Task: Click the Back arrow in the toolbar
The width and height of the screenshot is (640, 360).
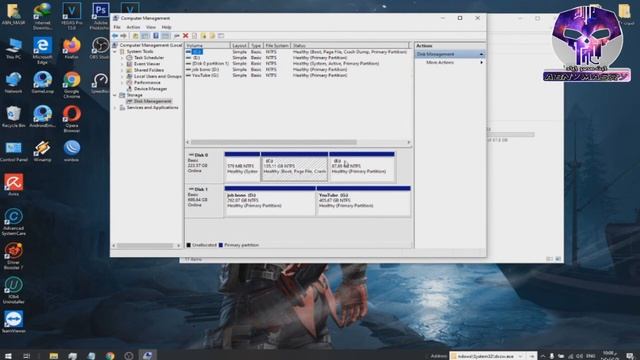Action: 115,36
